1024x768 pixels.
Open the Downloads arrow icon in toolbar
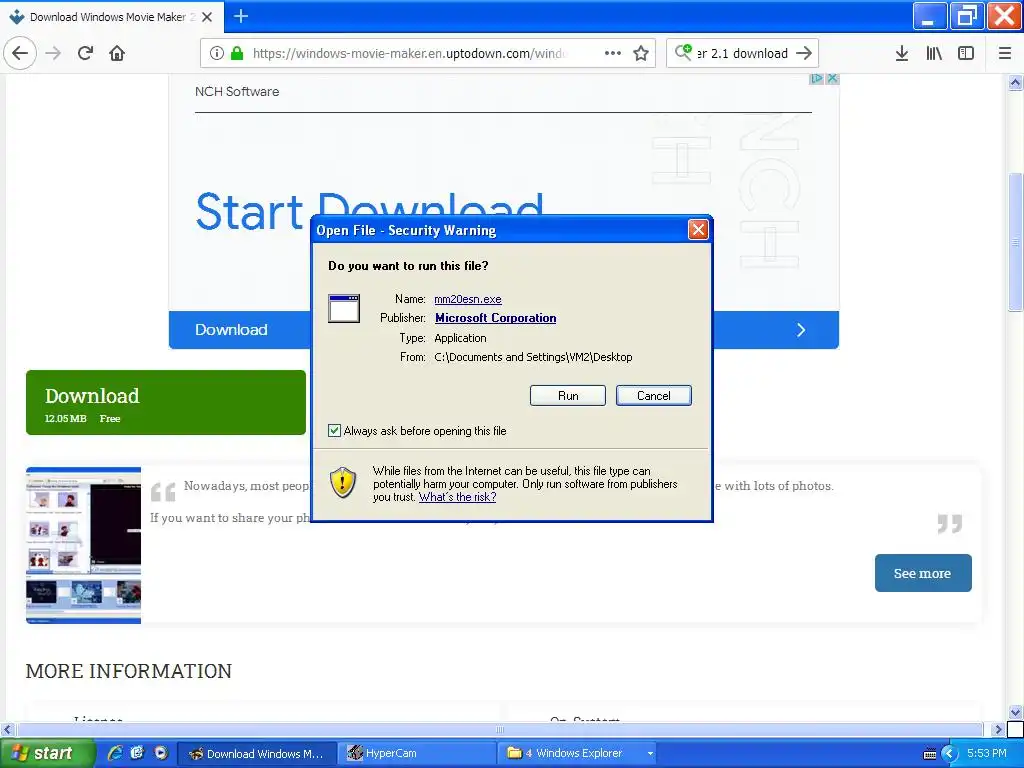click(902, 53)
